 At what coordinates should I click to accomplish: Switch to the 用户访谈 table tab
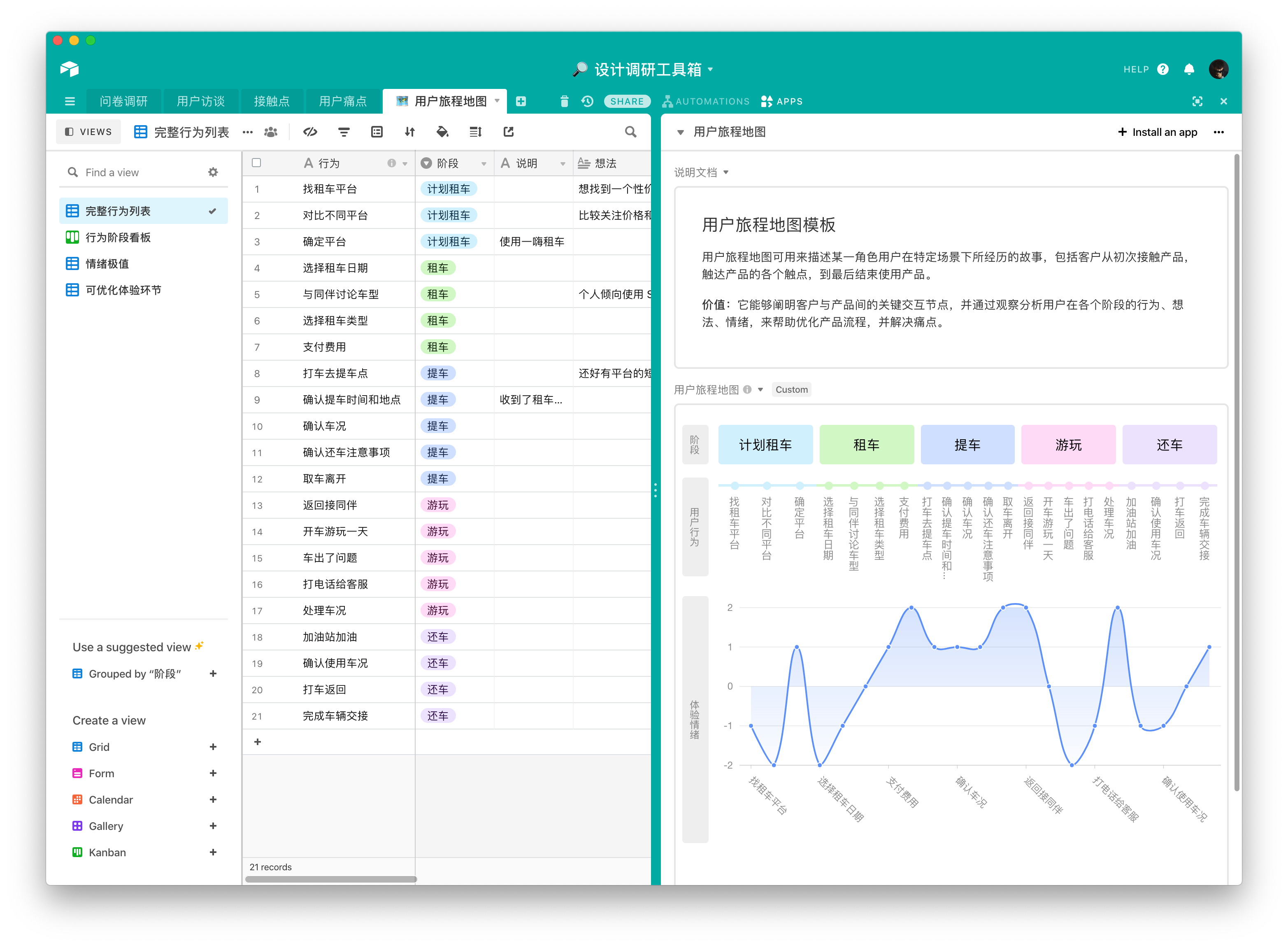[200, 101]
